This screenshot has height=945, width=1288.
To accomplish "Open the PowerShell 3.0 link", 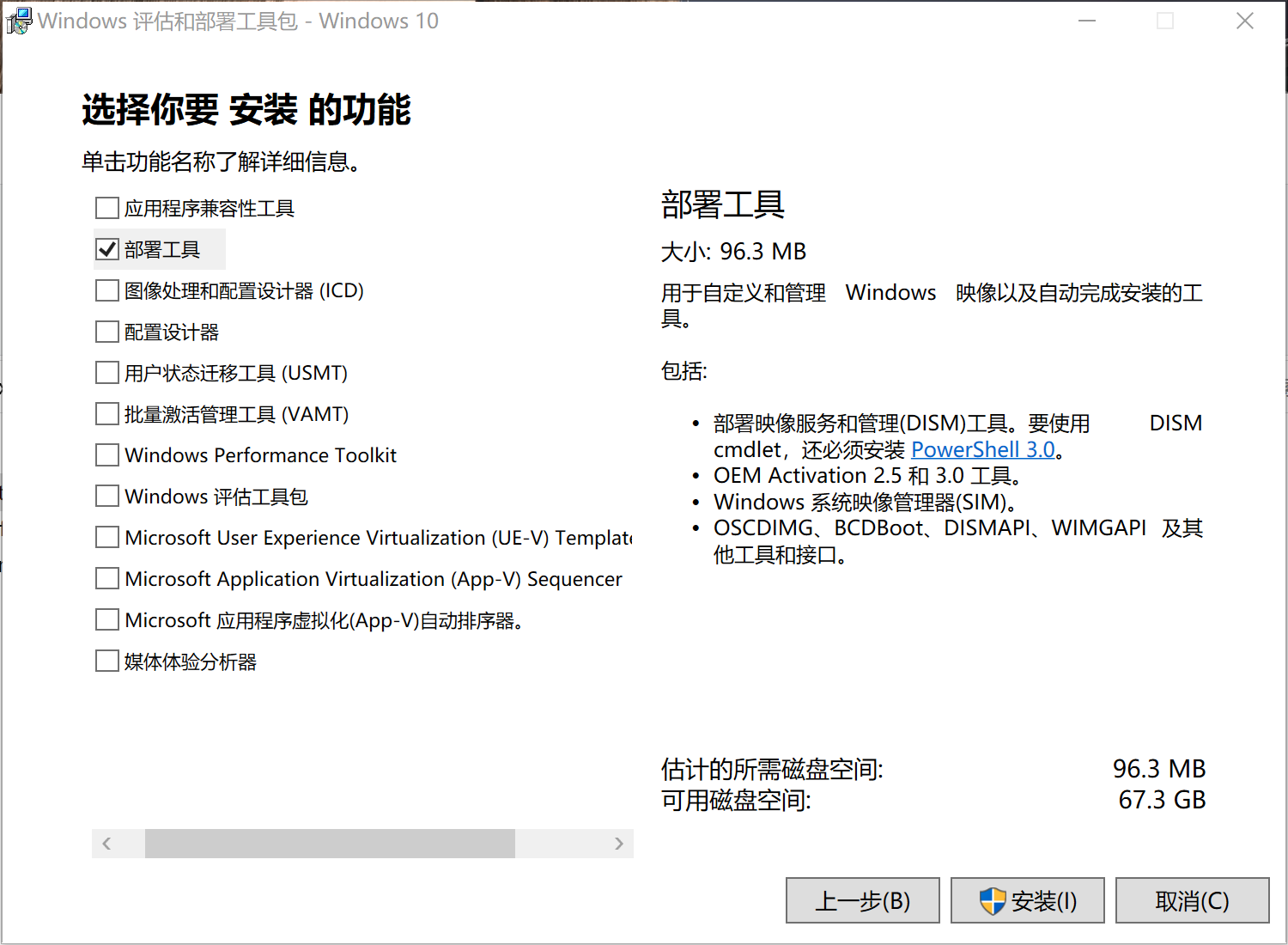I will [x=982, y=450].
